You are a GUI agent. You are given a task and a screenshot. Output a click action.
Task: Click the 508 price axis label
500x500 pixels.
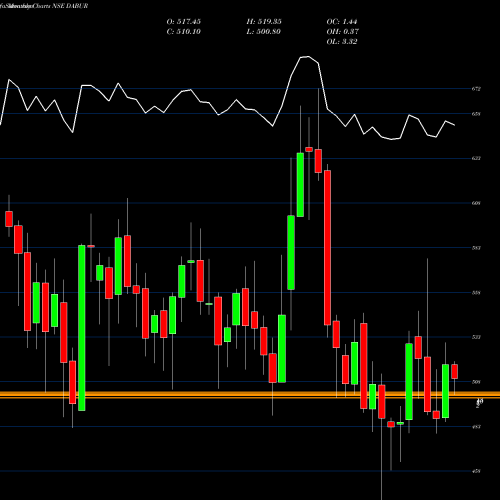(476, 382)
